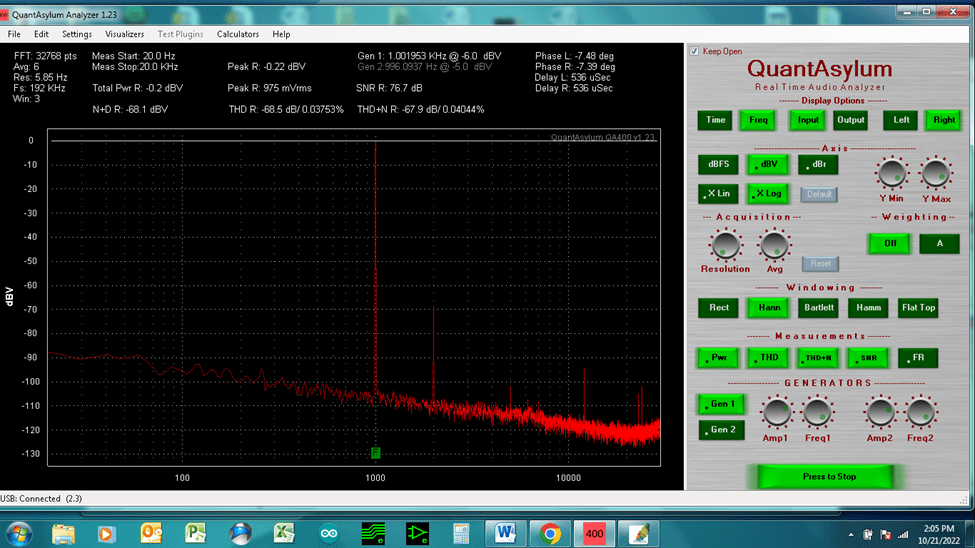This screenshot has width=975, height=548.
Task: Toggle the SNR measurement
Action: coord(868,358)
